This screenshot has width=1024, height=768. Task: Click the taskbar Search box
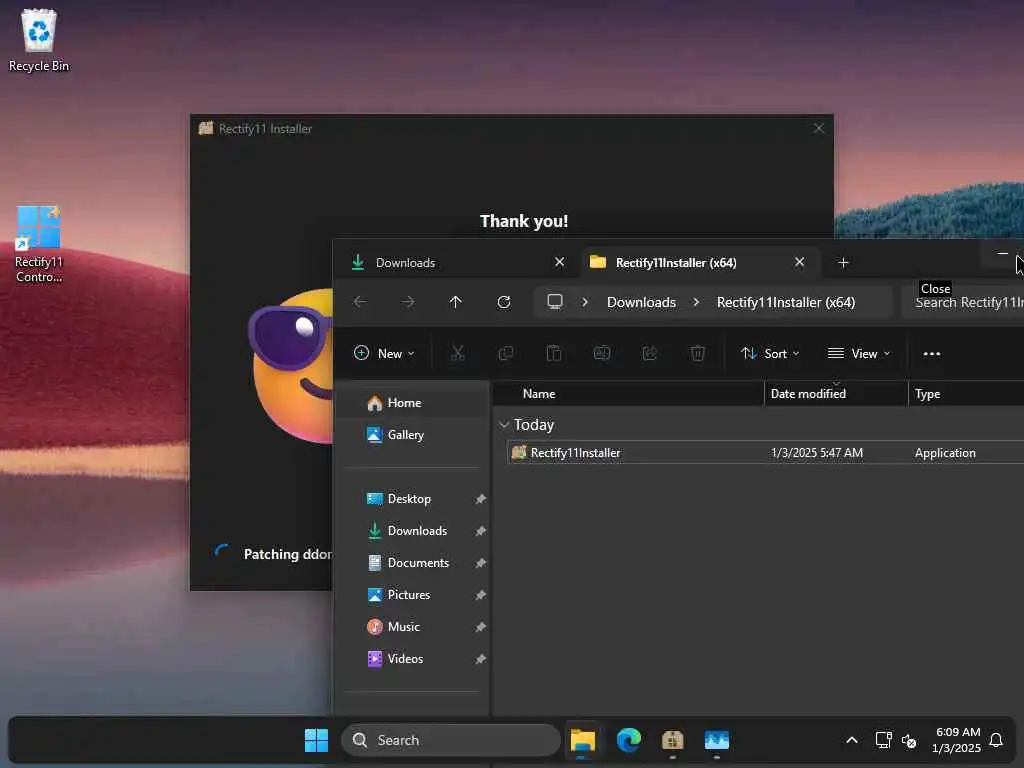(451, 740)
